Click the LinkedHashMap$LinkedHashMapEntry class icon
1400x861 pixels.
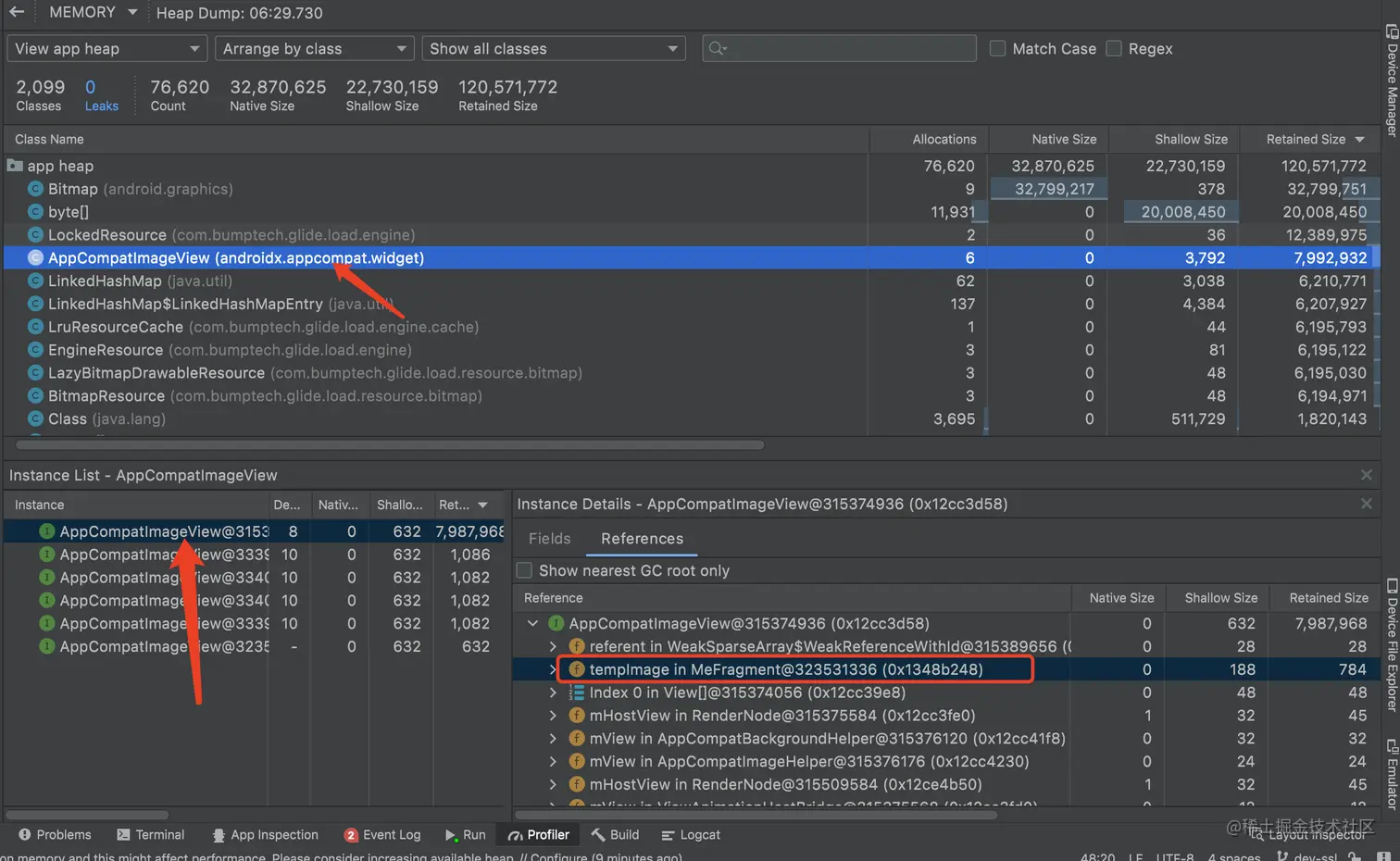[36, 304]
